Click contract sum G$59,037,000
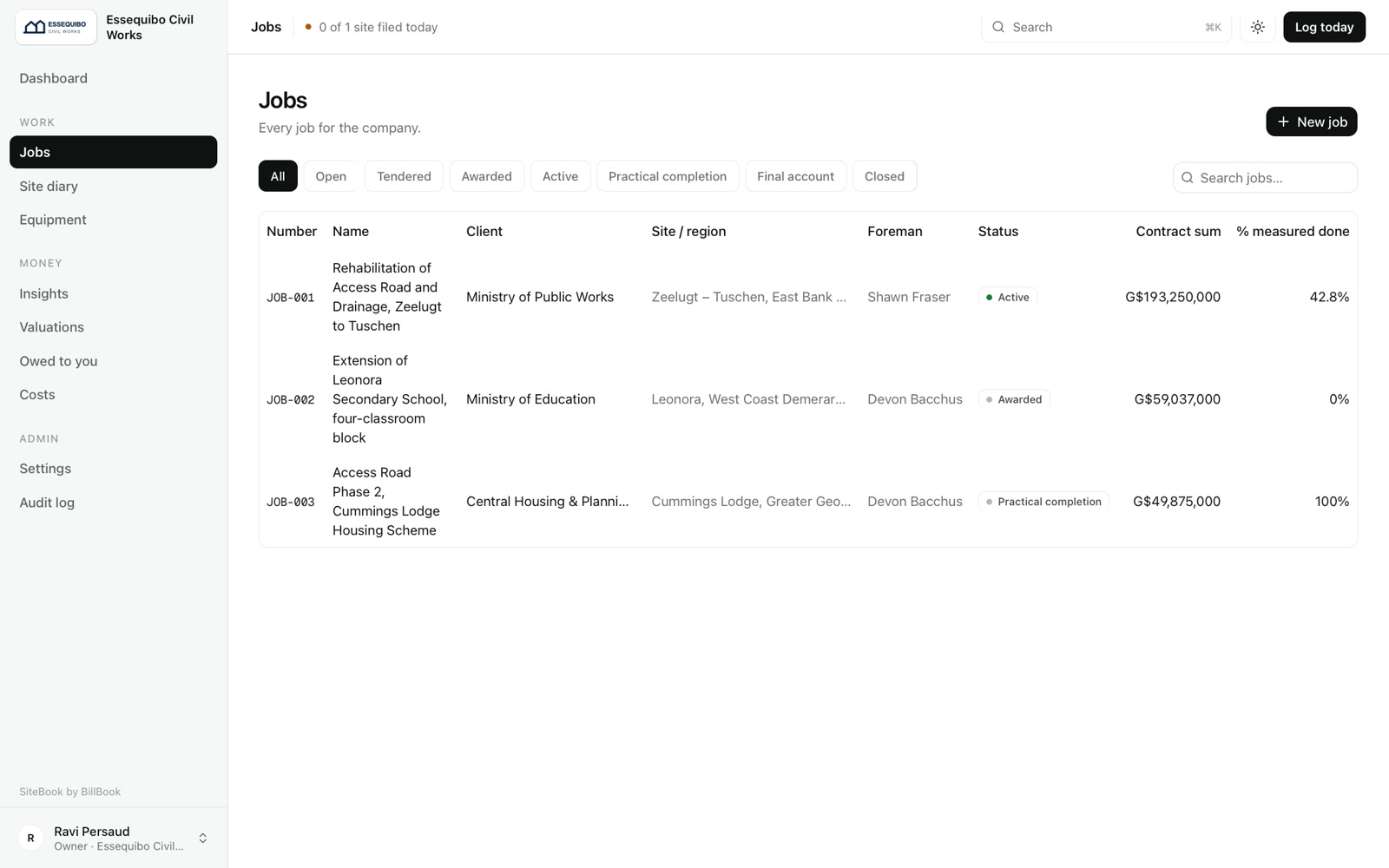 point(1177,399)
